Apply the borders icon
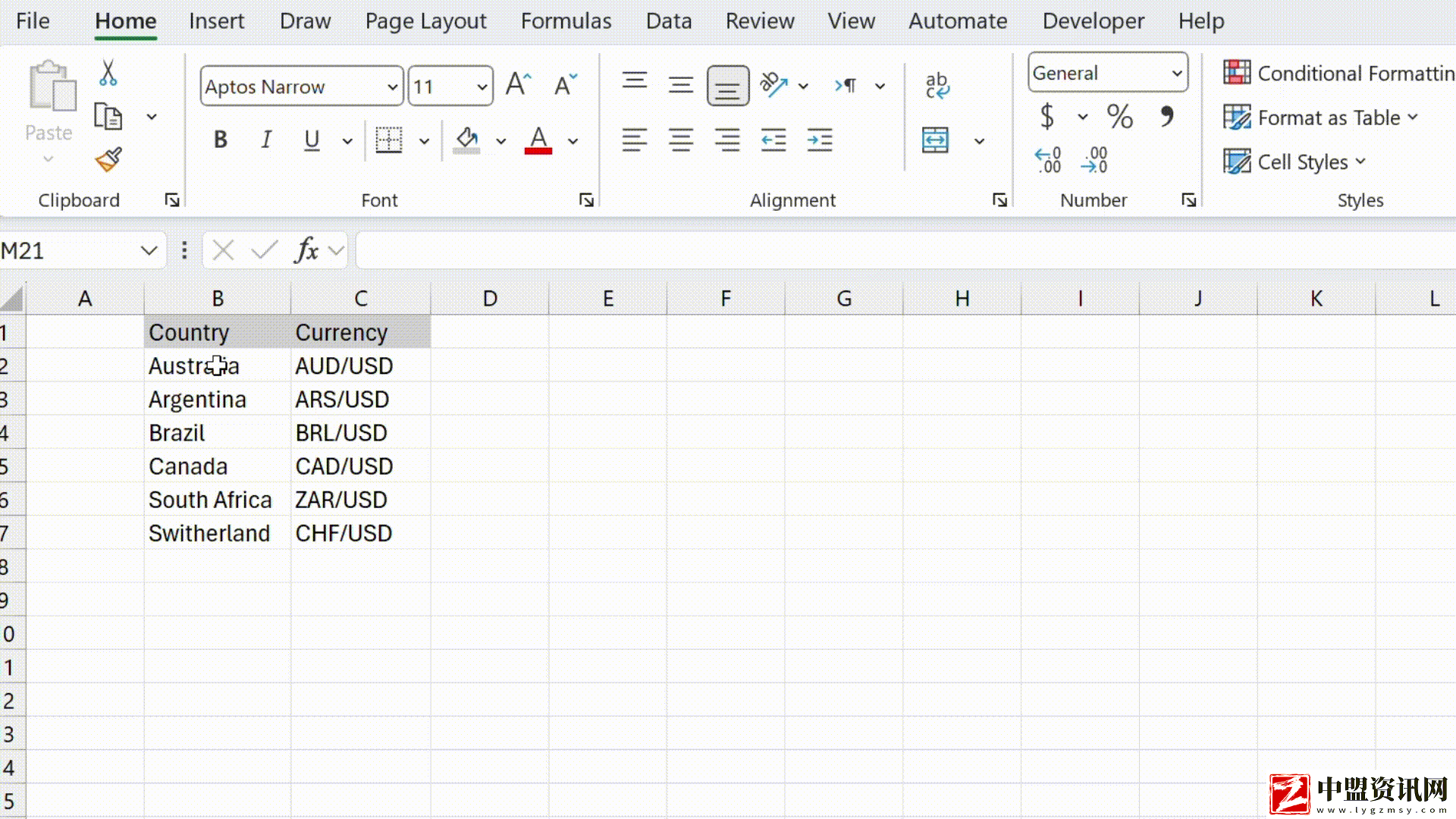 389,140
